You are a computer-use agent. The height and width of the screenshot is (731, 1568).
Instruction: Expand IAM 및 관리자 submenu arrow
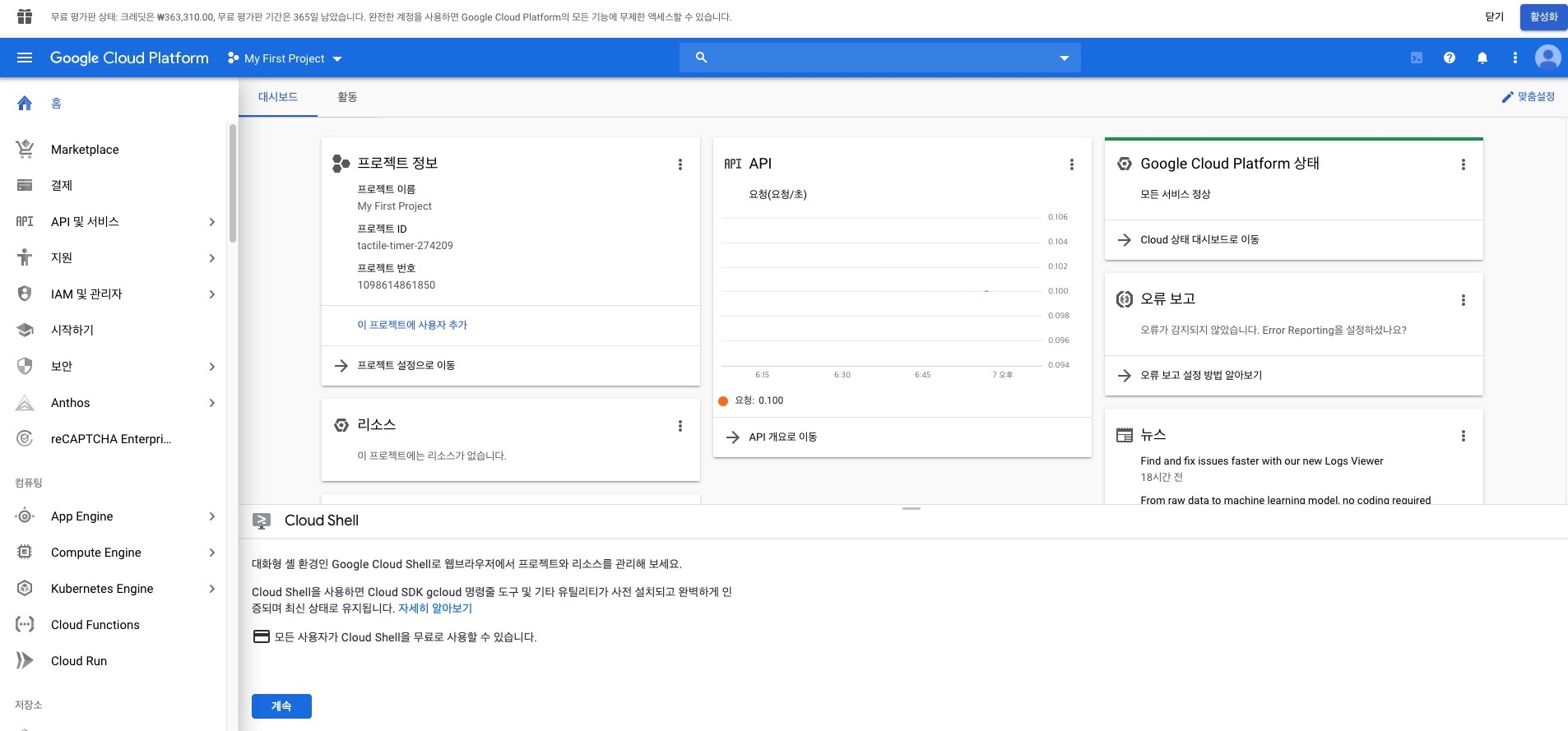point(212,294)
